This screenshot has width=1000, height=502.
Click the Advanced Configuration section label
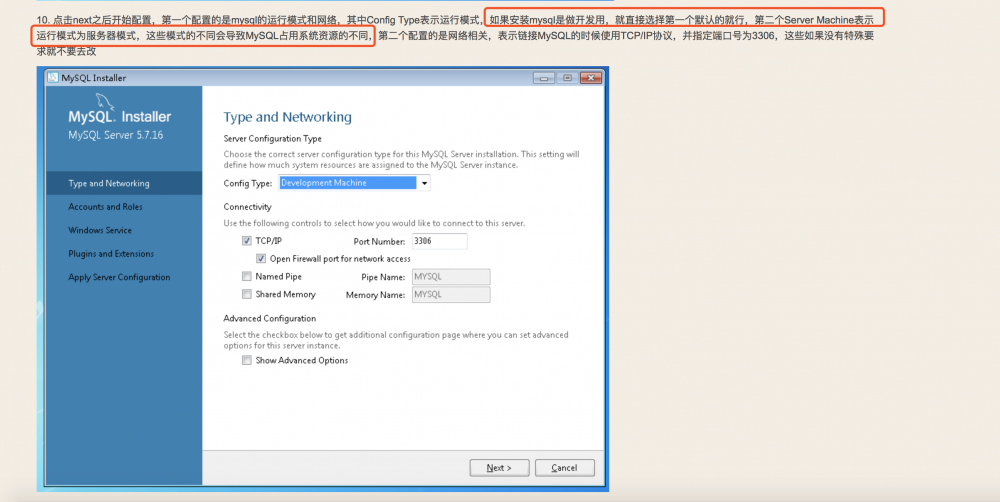pyautogui.click(x=270, y=318)
